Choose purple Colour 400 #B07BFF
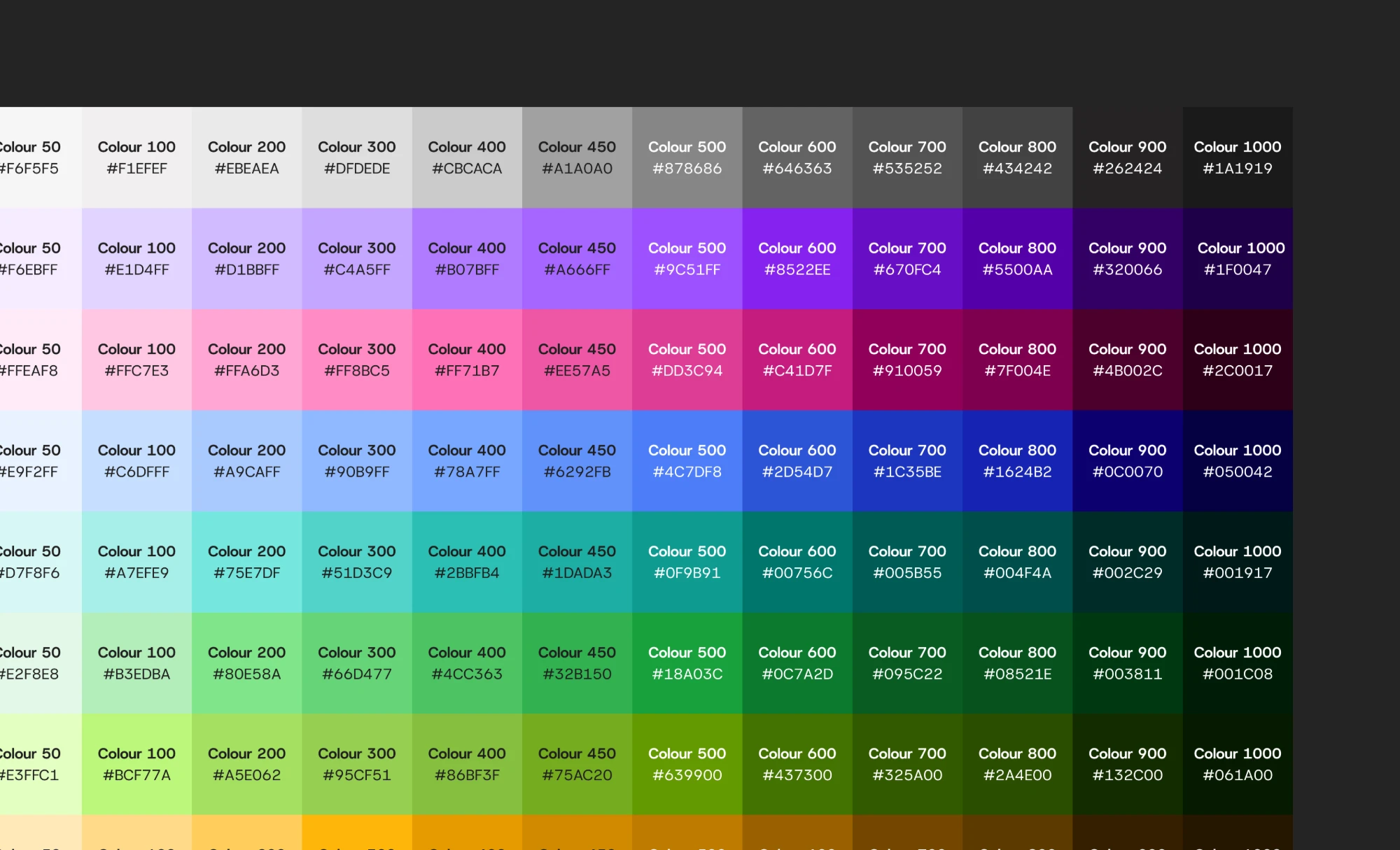This screenshot has height=850, width=1400. [x=467, y=259]
